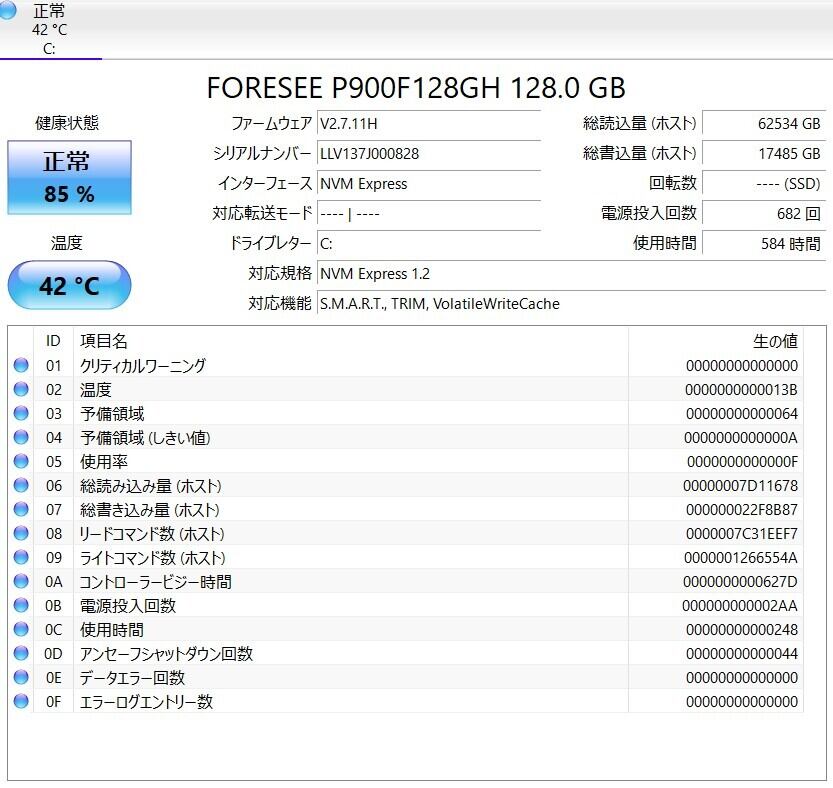Click the drive status orb in the top-left tab
The width and height of the screenshot is (833, 788).
point(7,9)
